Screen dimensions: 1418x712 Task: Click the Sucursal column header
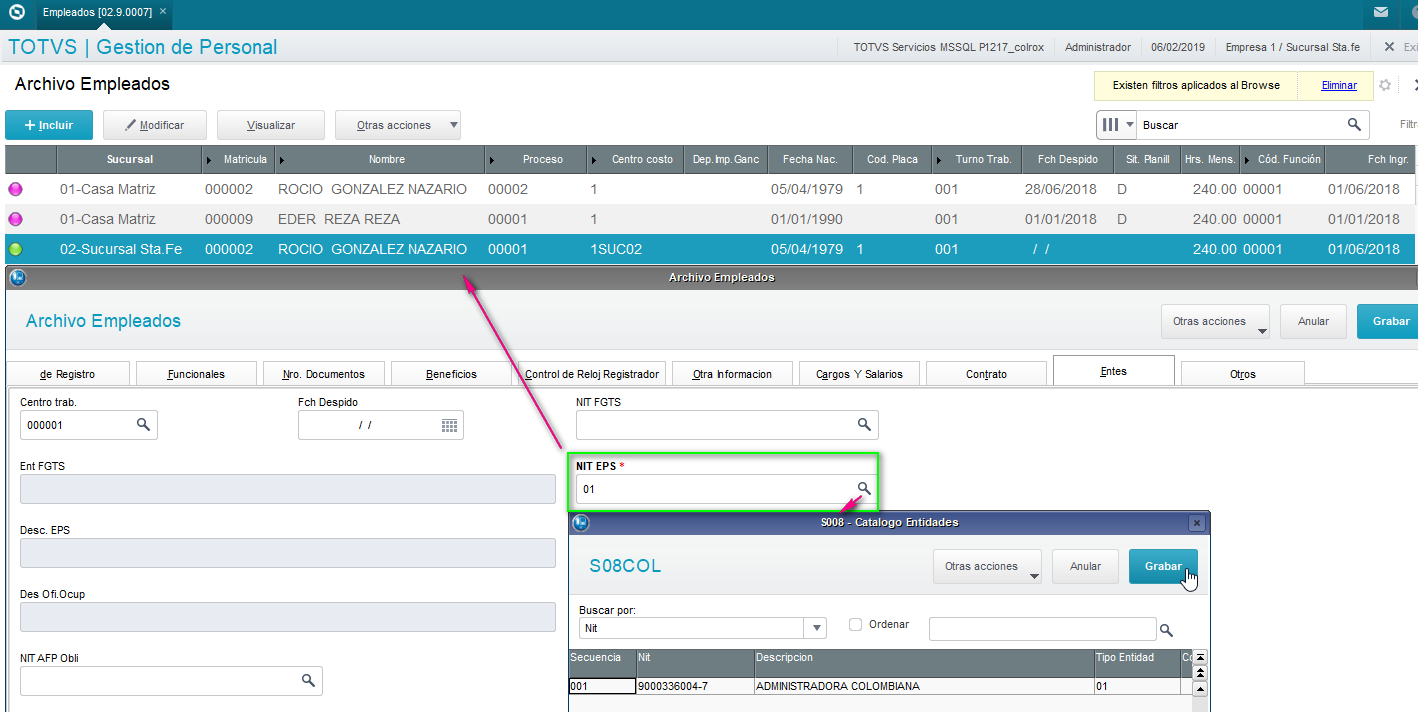(130, 159)
